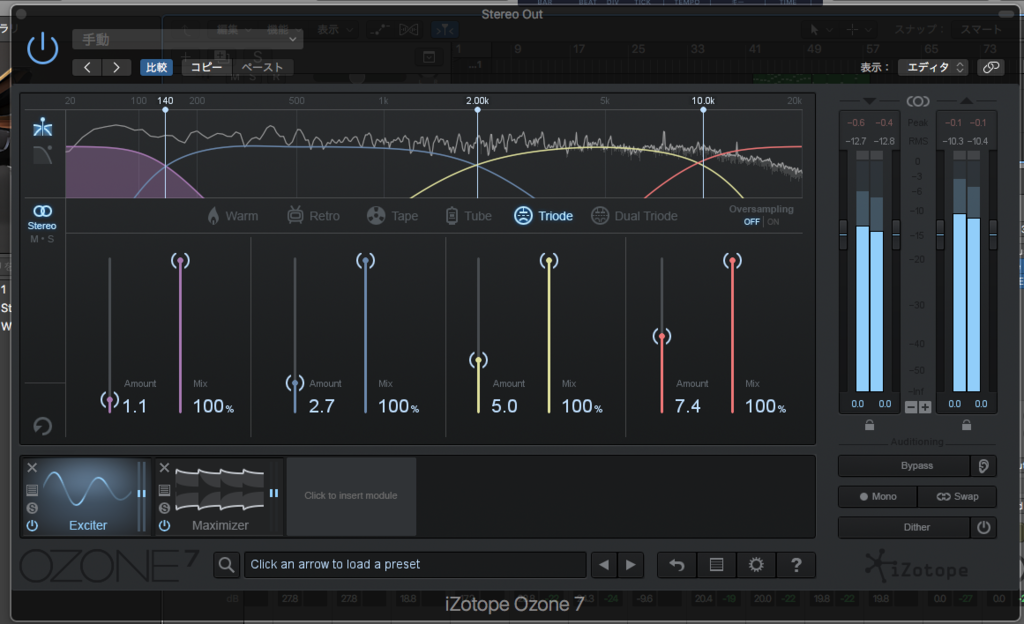
Task: Toggle the output gain lock icon
Action: click(x=967, y=425)
